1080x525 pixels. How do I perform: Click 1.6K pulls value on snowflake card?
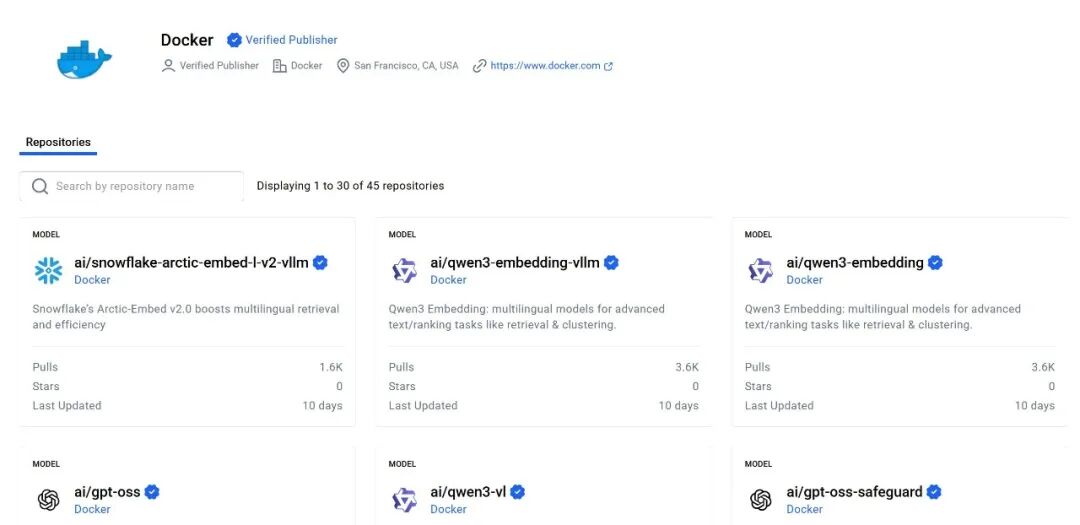tap(331, 367)
